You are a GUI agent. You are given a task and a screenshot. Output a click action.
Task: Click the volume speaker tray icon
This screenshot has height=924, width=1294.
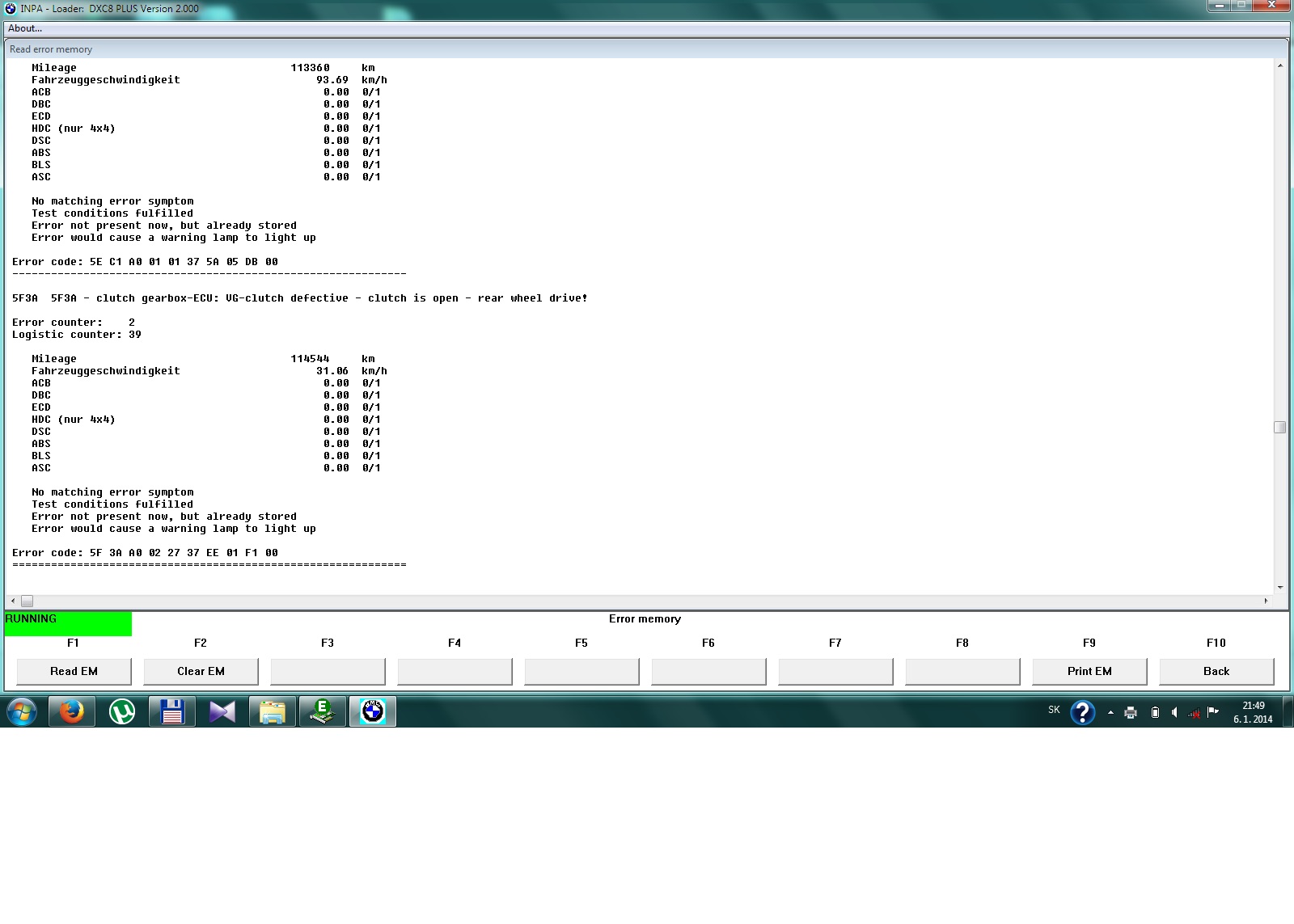(1174, 712)
